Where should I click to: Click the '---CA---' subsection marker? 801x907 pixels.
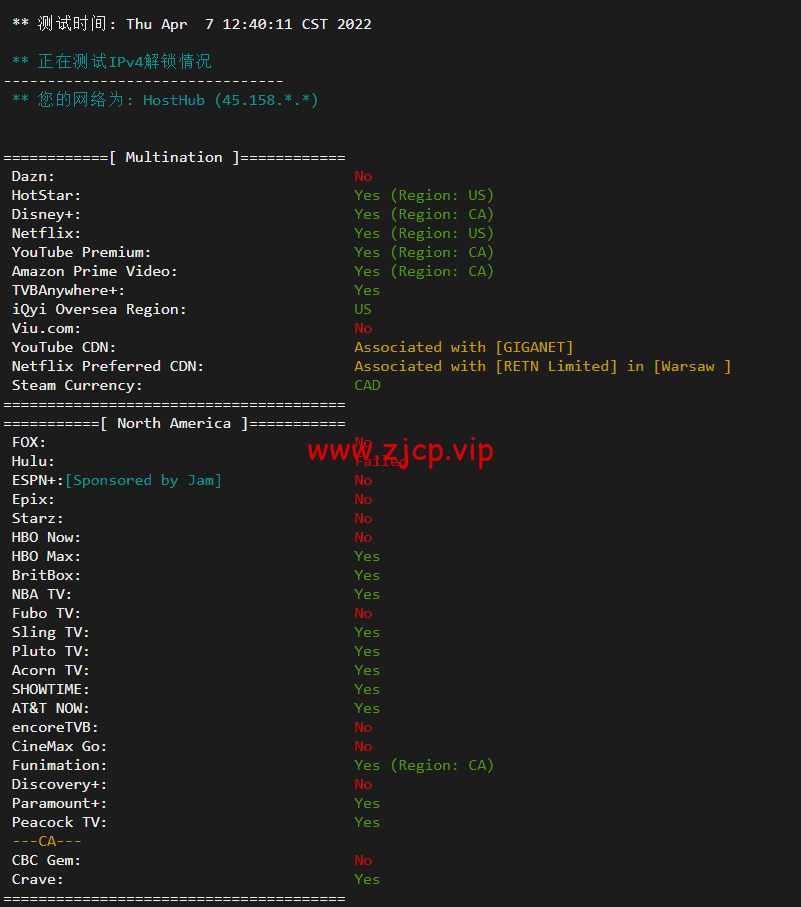47,842
